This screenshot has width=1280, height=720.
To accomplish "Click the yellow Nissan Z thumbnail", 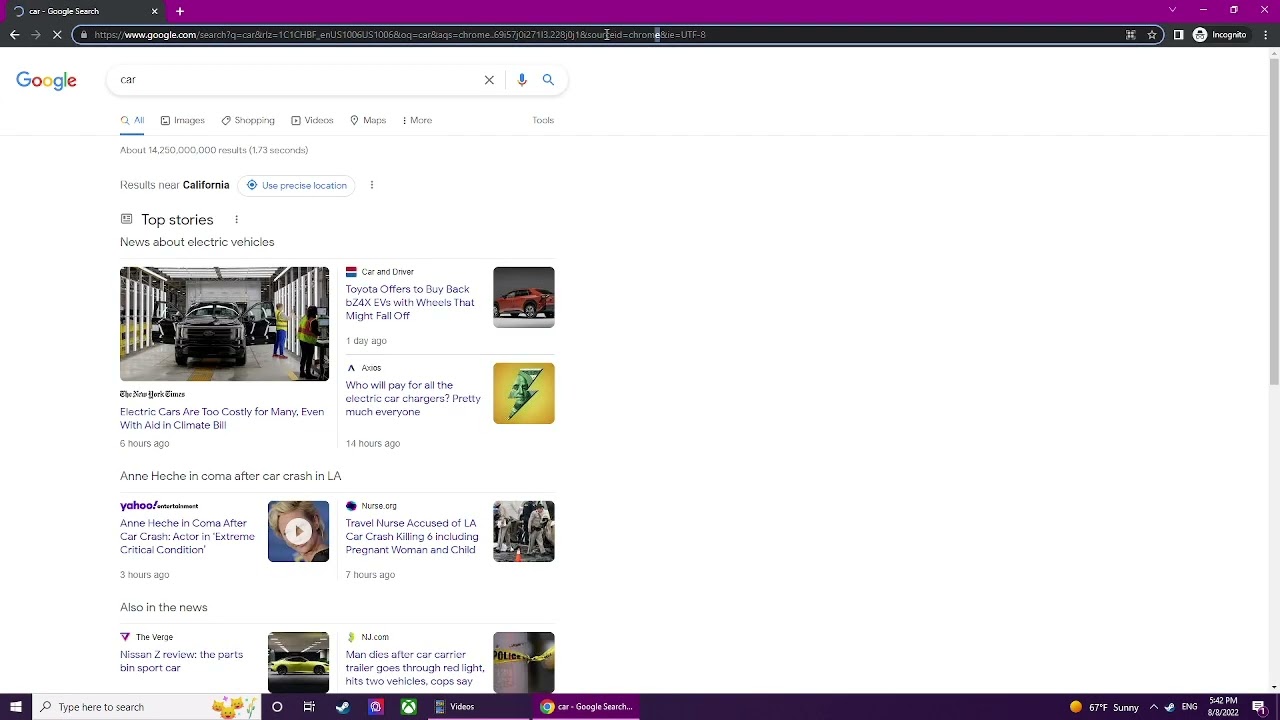I will 298,662.
